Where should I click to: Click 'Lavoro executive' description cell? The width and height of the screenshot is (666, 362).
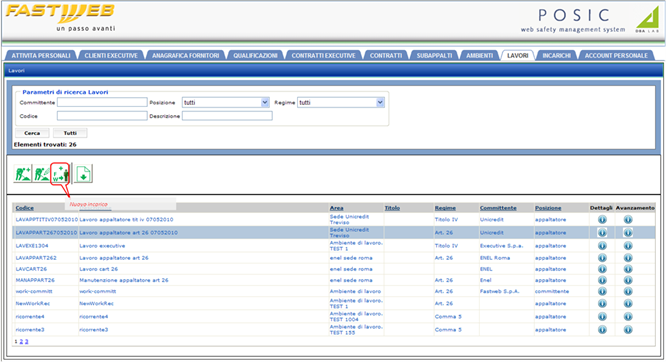click(102, 246)
